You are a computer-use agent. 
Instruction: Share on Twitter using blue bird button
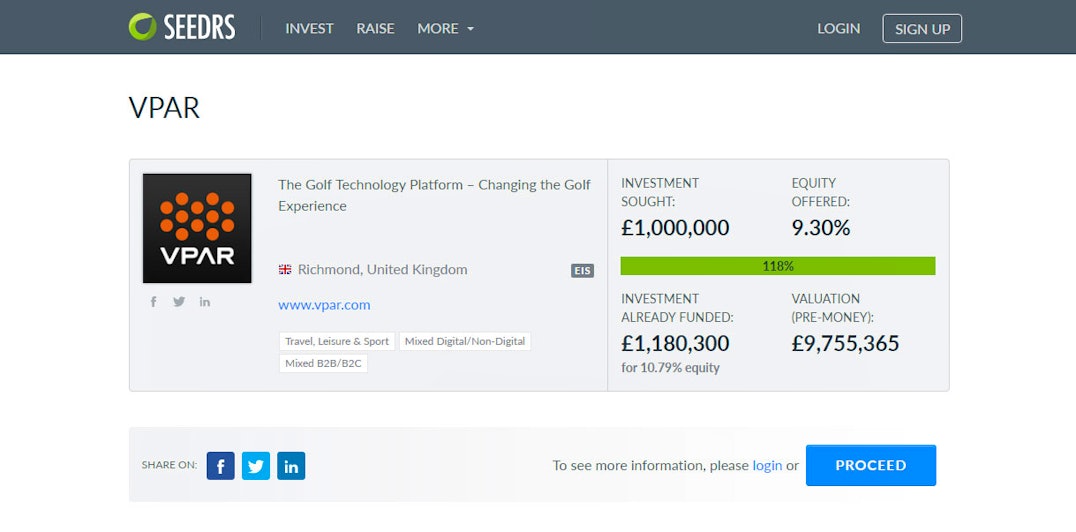256,466
